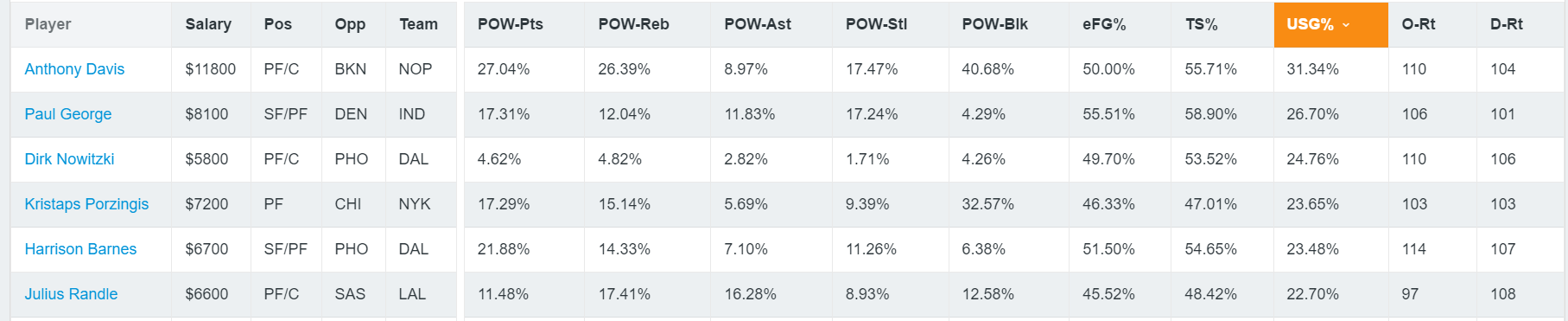Sort by POW-Stl column header
The width and height of the screenshot is (1568, 321).
click(876, 24)
